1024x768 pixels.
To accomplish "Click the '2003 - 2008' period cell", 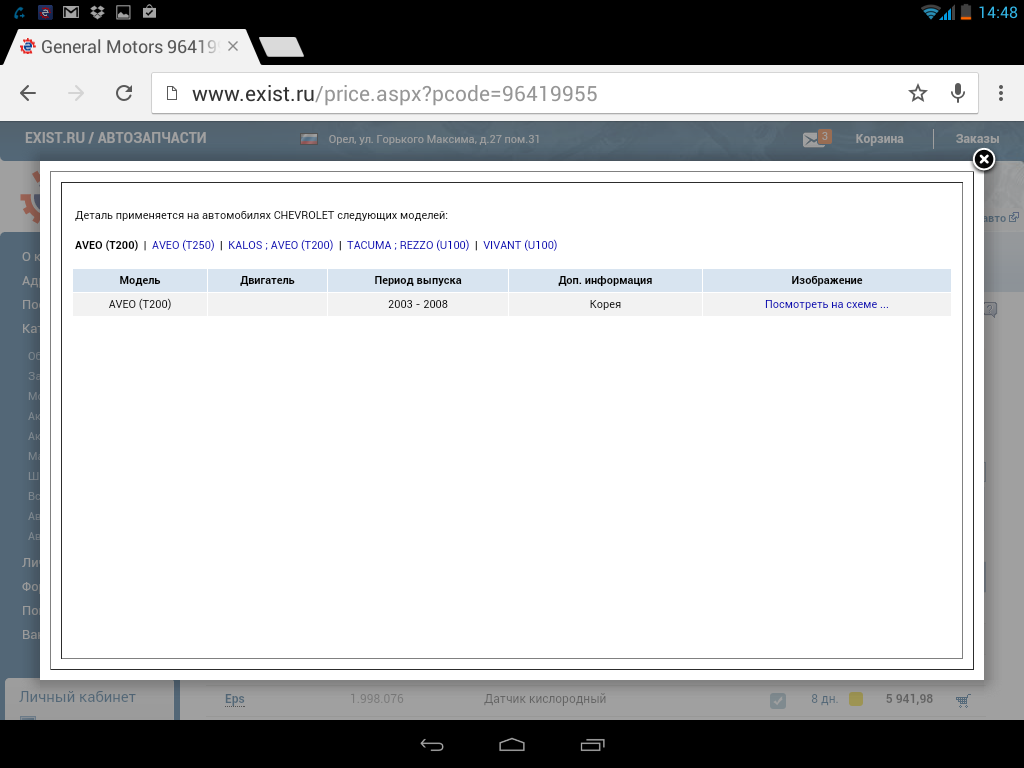I will (418, 304).
